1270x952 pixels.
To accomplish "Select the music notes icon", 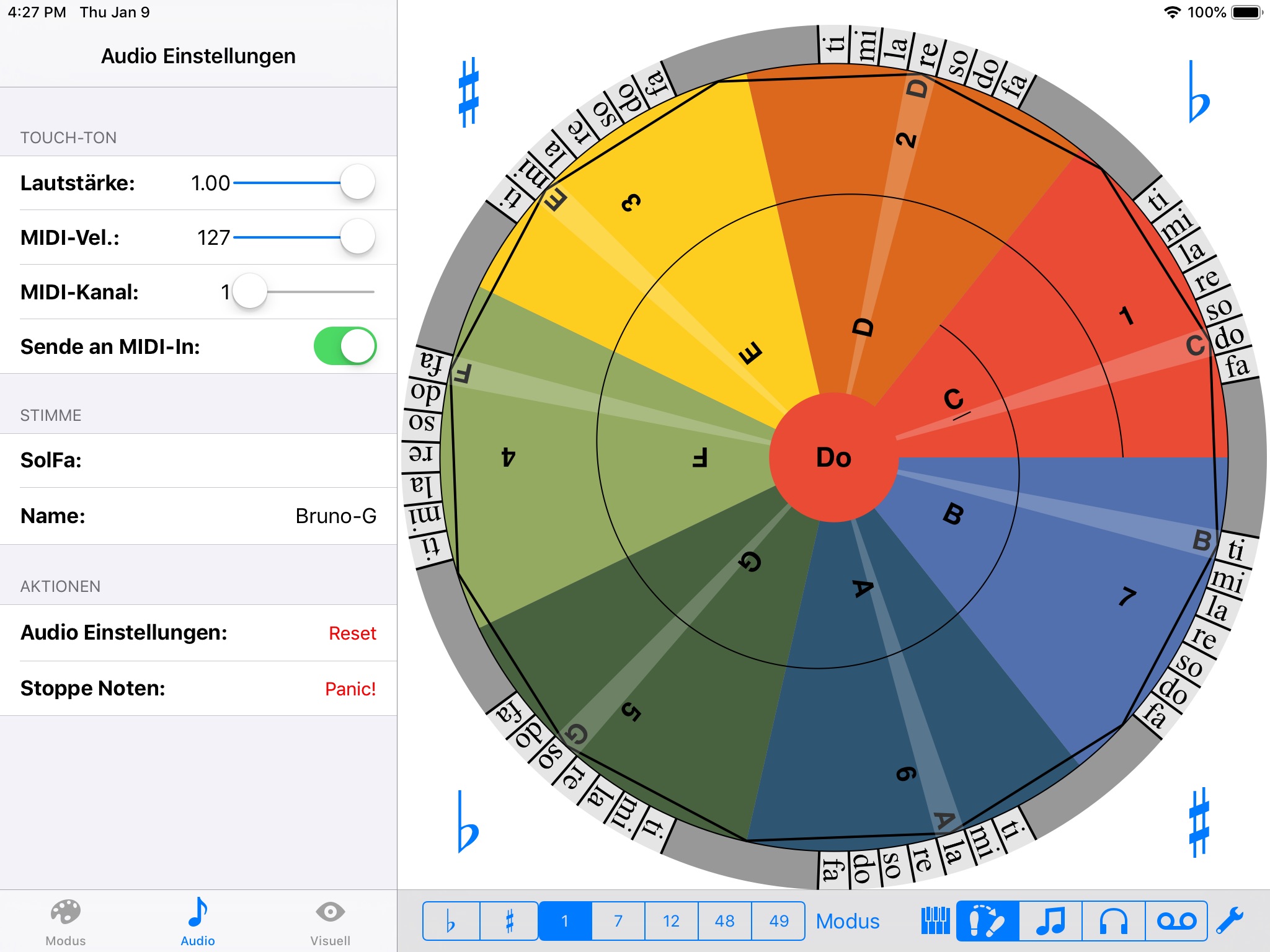I will click(1050, 920).
